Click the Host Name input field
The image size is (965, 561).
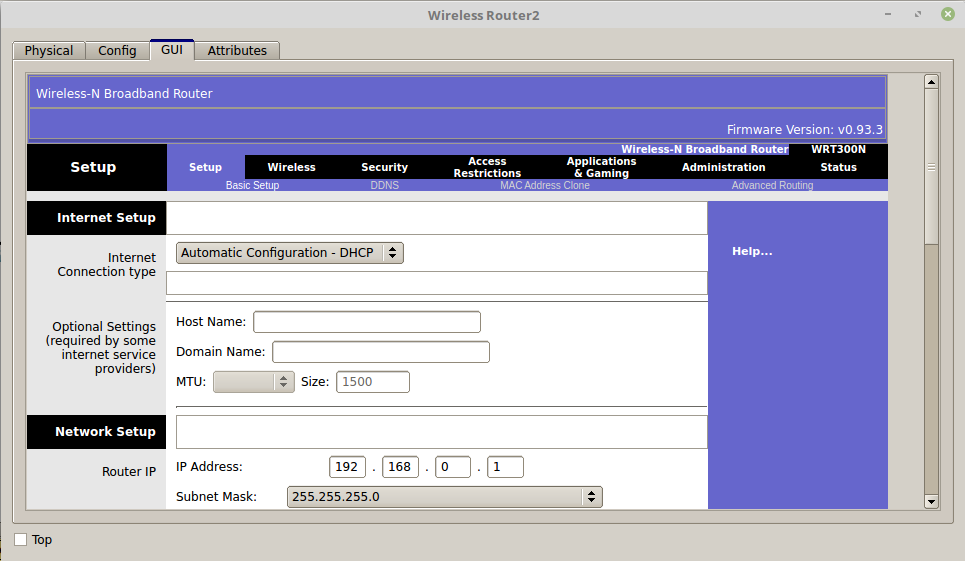(367, 322)
